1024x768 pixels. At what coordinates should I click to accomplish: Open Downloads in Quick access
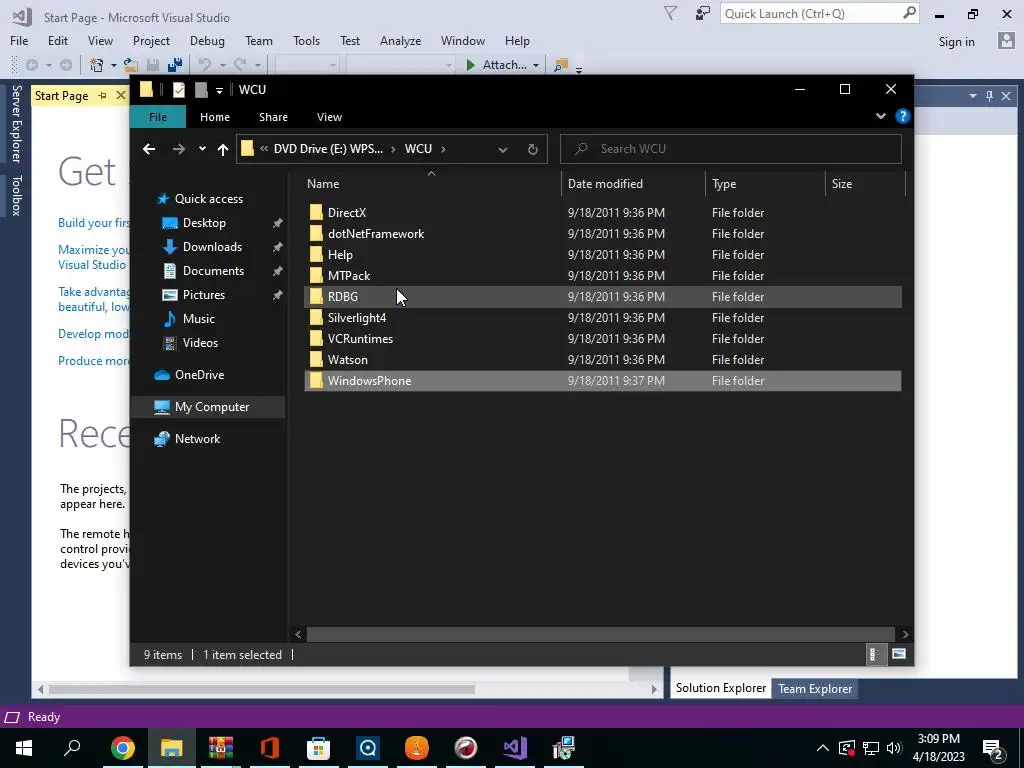(x=212, y=247)
